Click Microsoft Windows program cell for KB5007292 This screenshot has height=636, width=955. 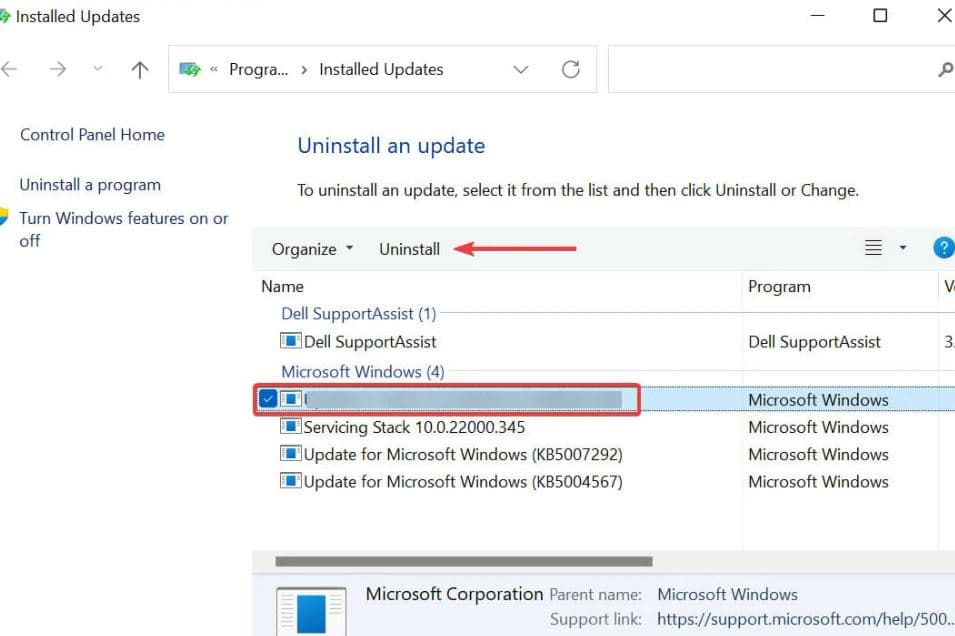818,454
